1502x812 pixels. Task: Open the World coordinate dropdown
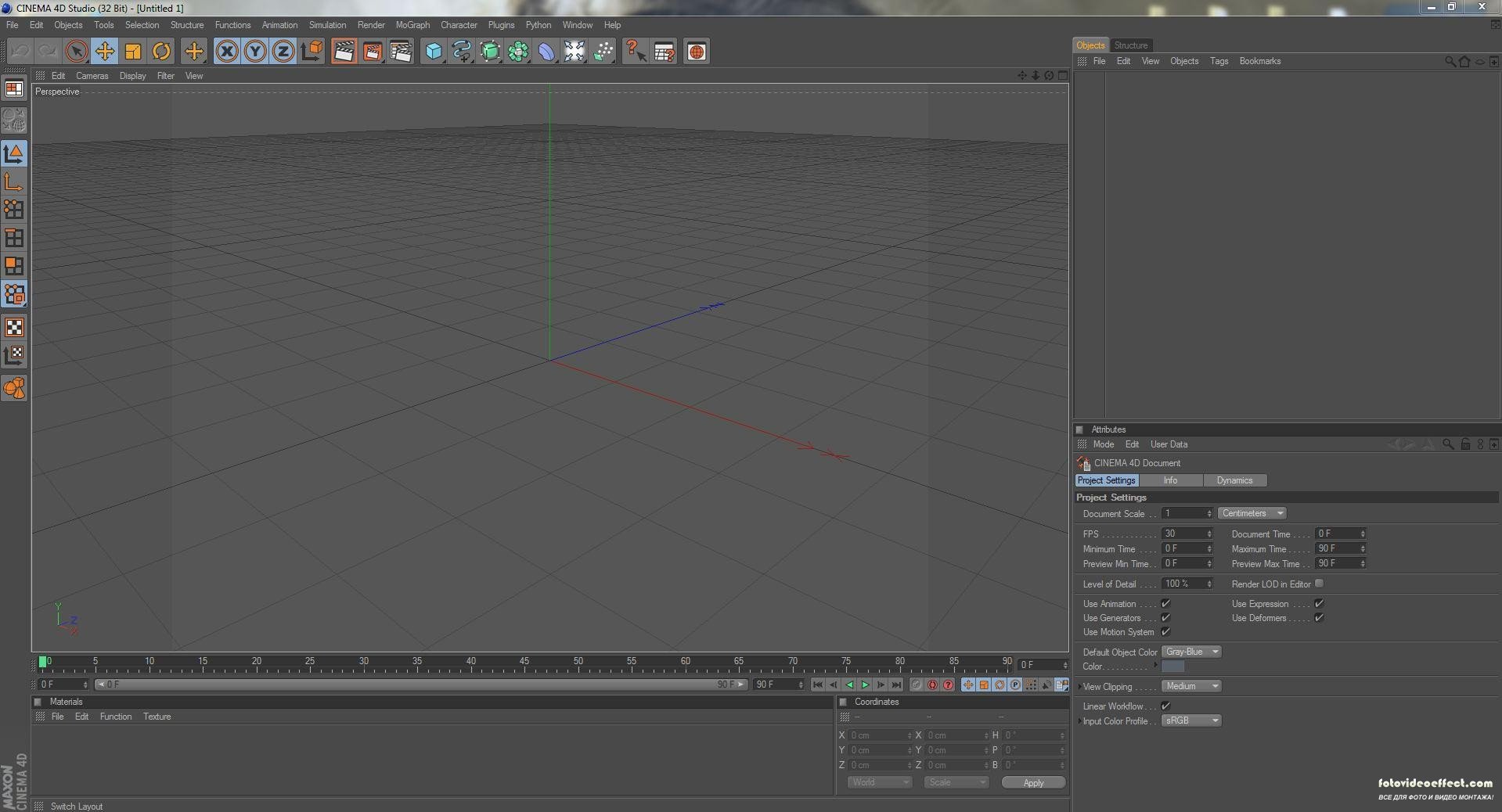pyautogui.click(x=880, y=782)
